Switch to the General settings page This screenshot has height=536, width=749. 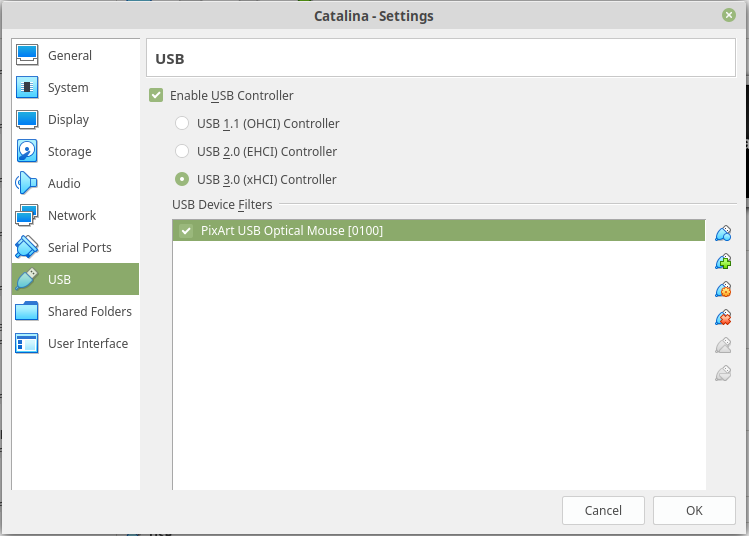(69, 56)
